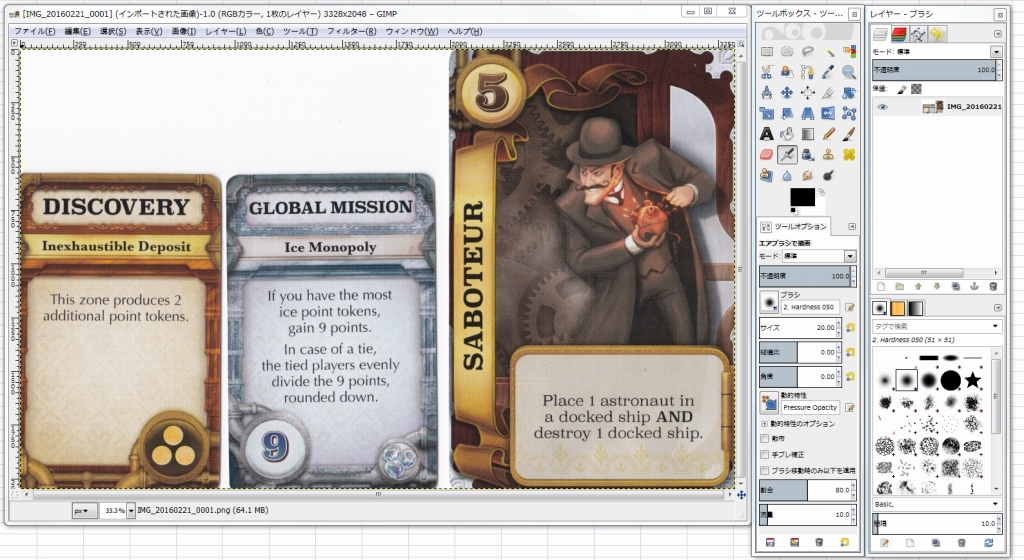The height and width of the screenshot is (560, 1024).
Task: Select the Bucket Fill tool
Action: pyautogui.click(x=787, y=134)
